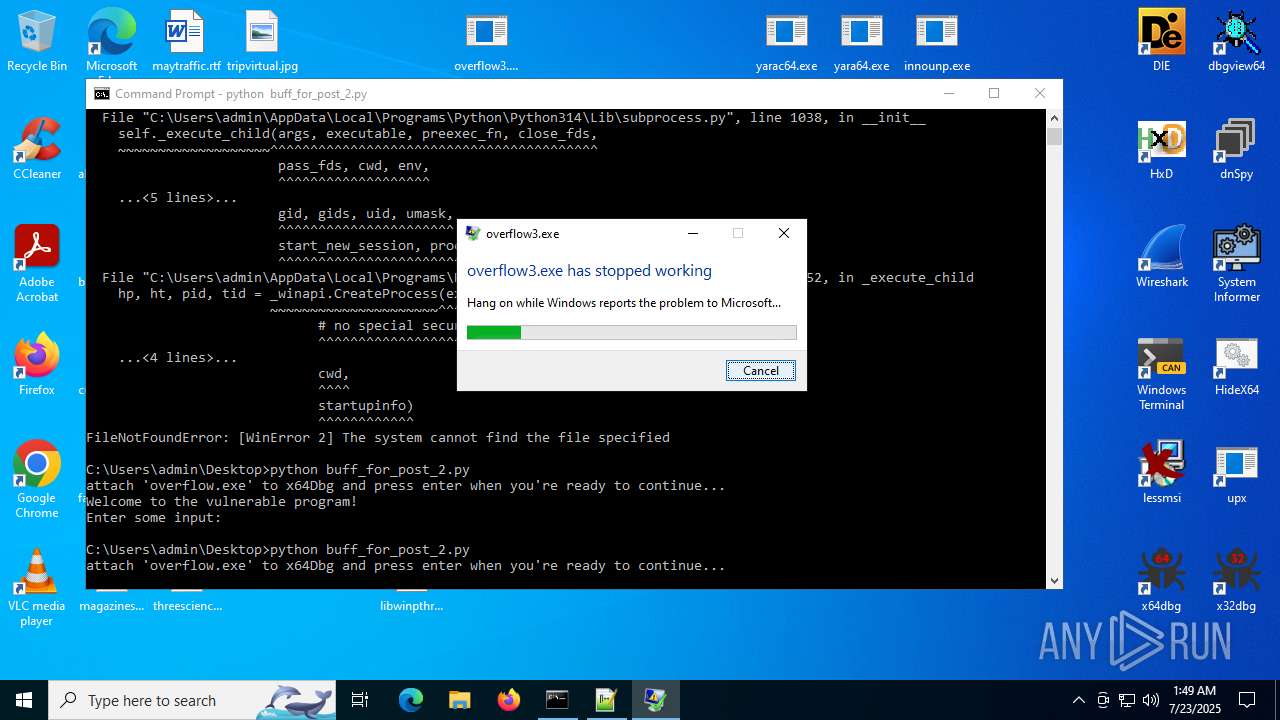Open the System Informer shortcut
The height and width of the screenshot is (720, 1280).
(x=1237, y=263)
